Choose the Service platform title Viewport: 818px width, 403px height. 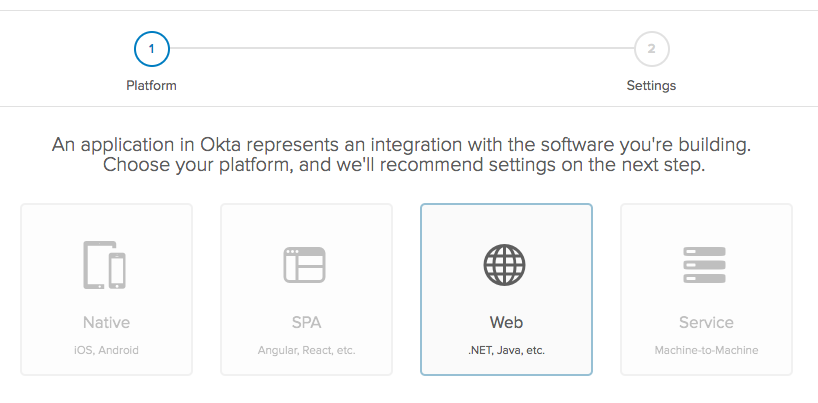pyautogui.click(x=706, y=323)
